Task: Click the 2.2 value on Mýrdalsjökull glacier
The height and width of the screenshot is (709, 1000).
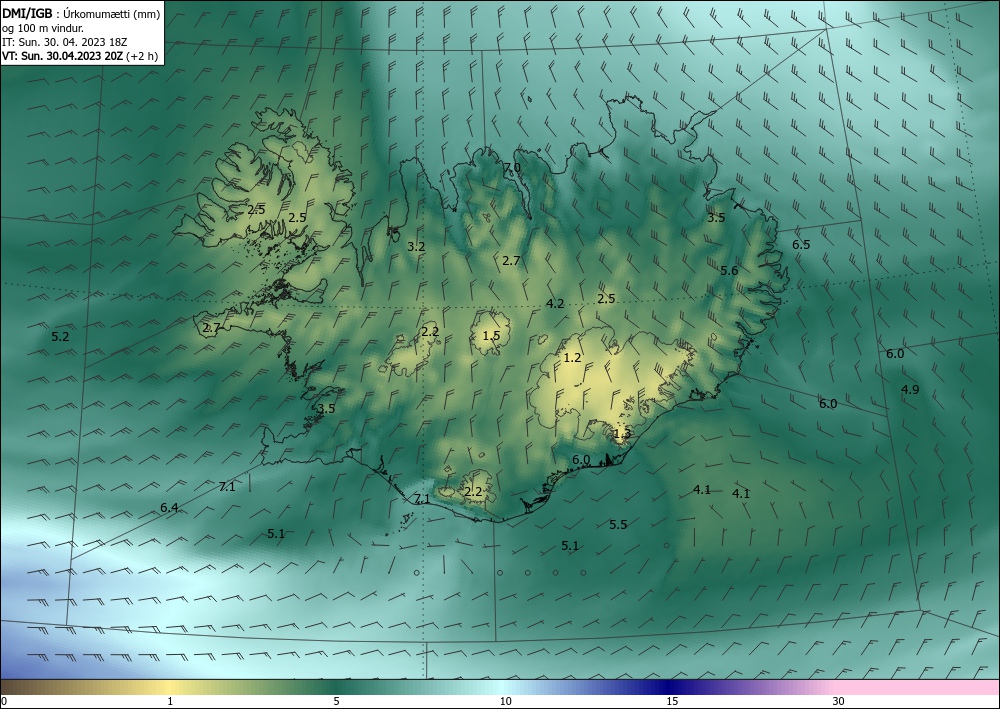Action: click(x=473, y=492)
